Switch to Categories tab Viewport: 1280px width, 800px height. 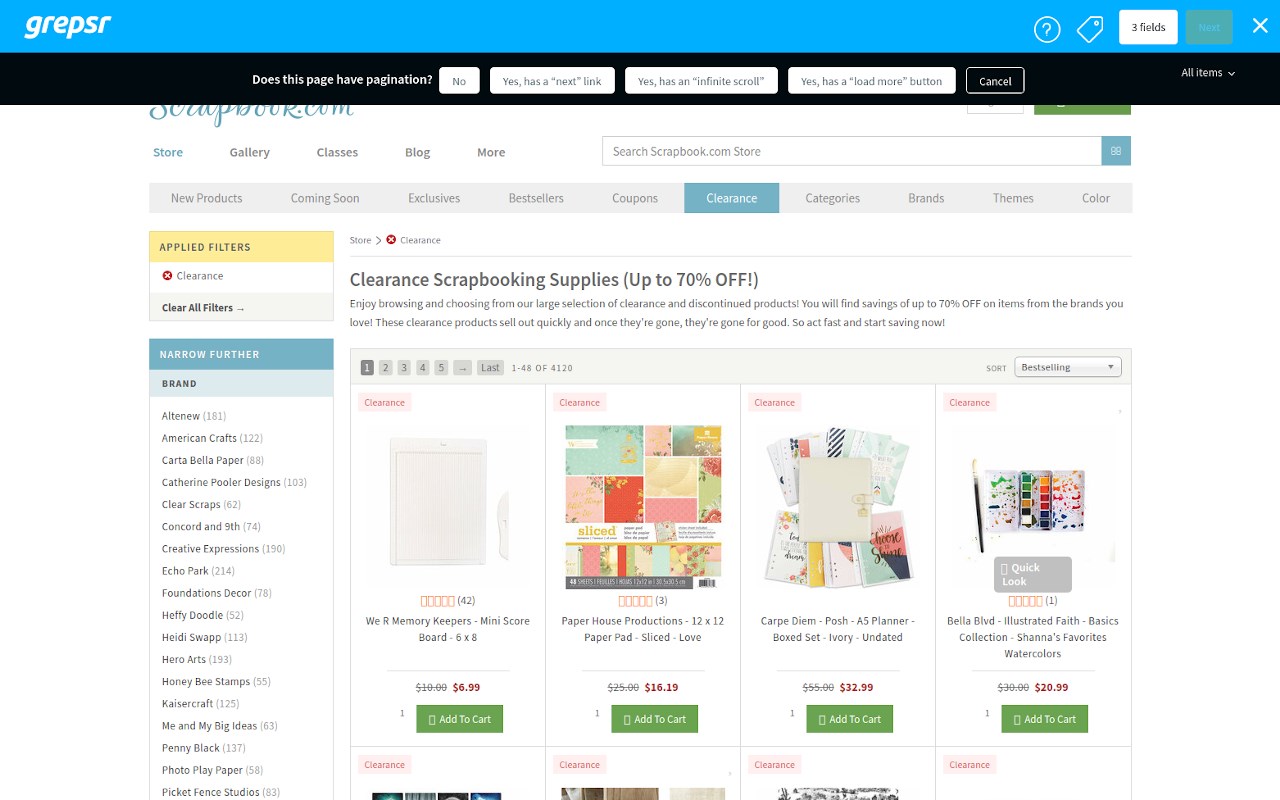[832, 198]
